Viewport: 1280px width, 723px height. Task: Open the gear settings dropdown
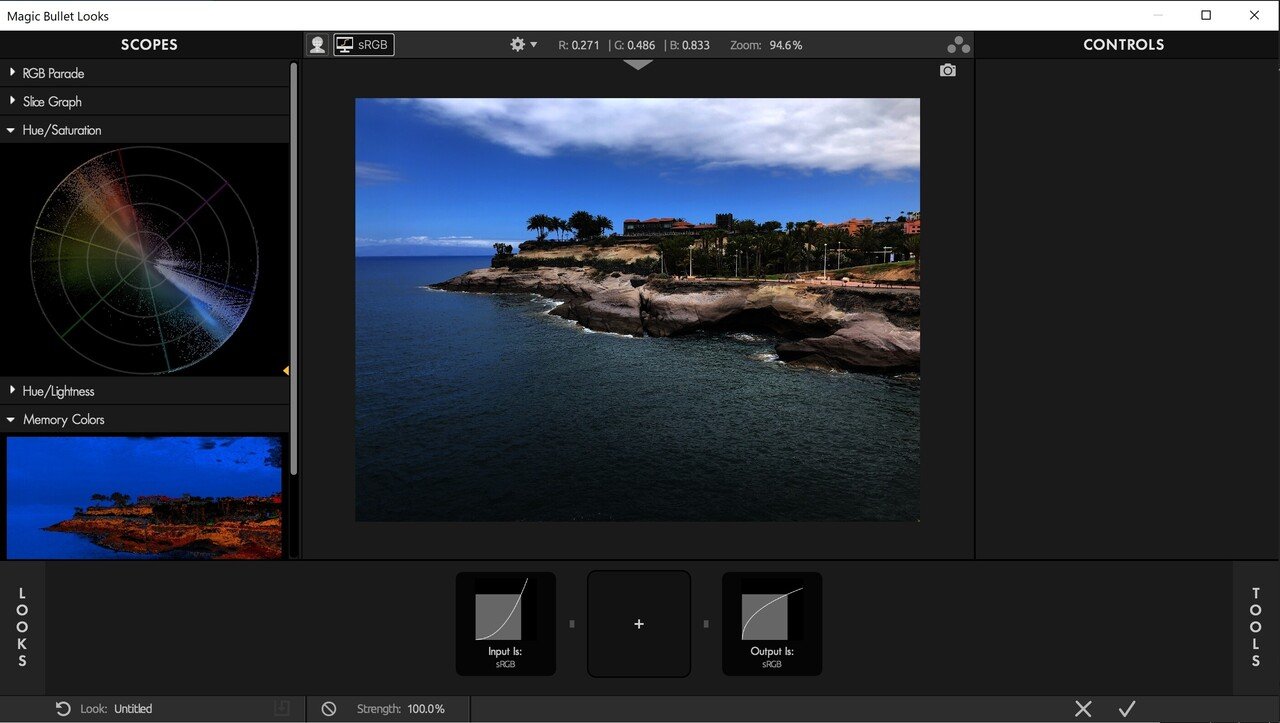[x=524, y=45]
